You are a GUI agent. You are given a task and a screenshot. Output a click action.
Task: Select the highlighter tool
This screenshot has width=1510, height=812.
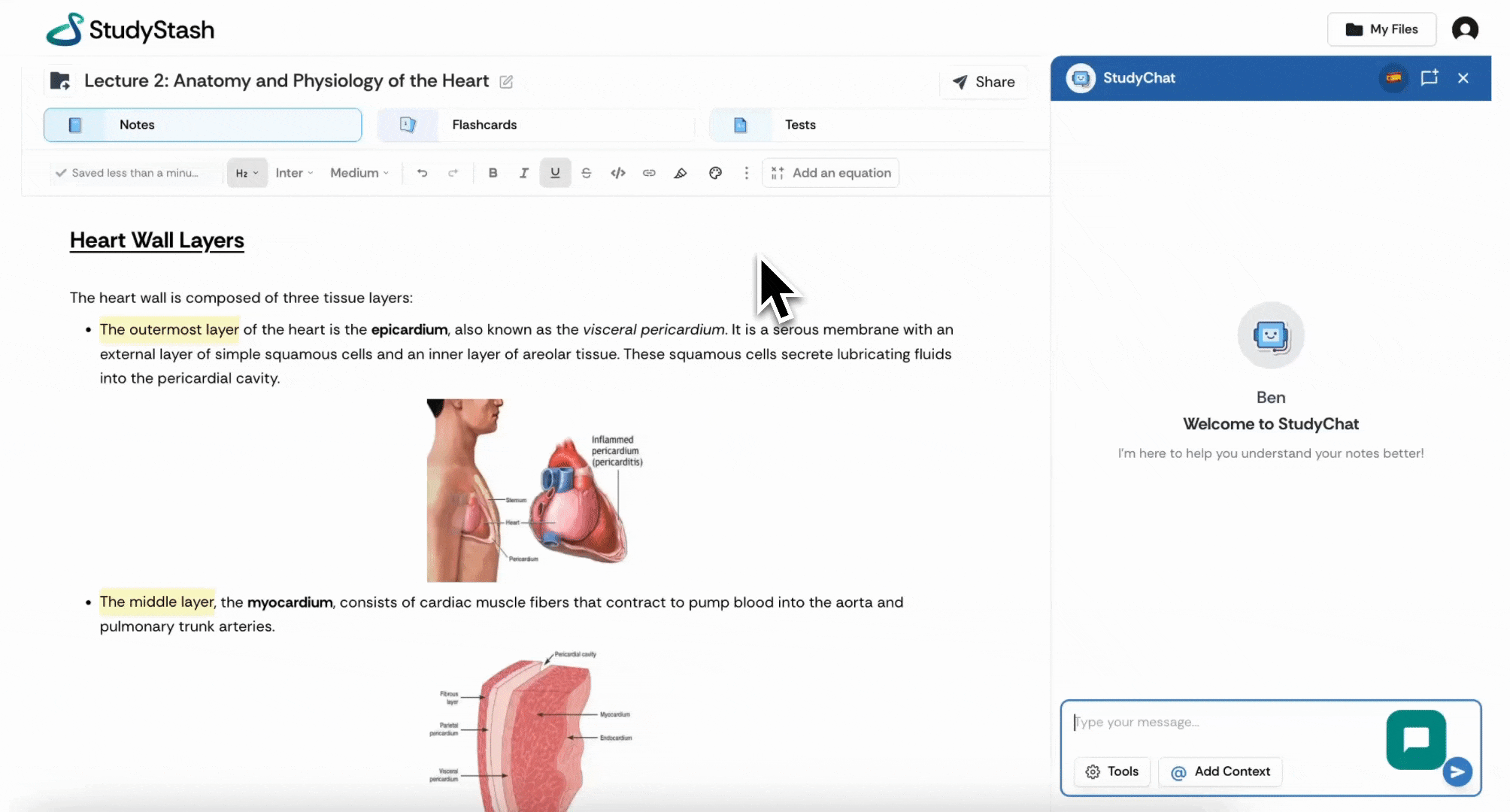pyautogui.click(x=681, y=173)
